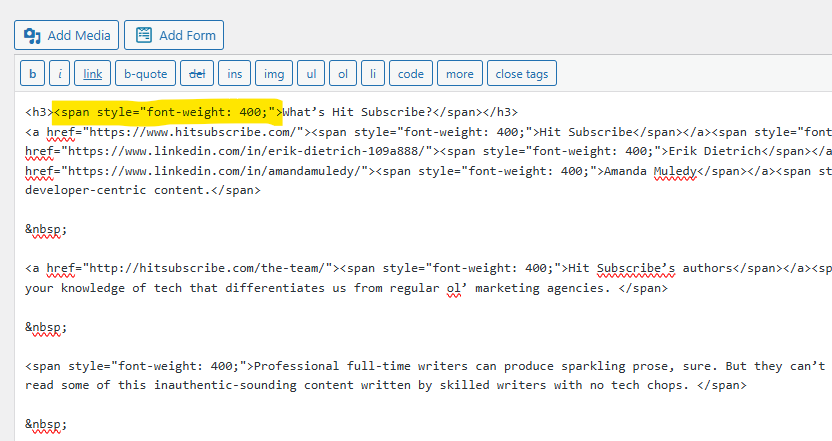This screenshot has height=441, width=832.
Task: Click the text "What's Hit Subscribe?"
Action: coord(357,112)
